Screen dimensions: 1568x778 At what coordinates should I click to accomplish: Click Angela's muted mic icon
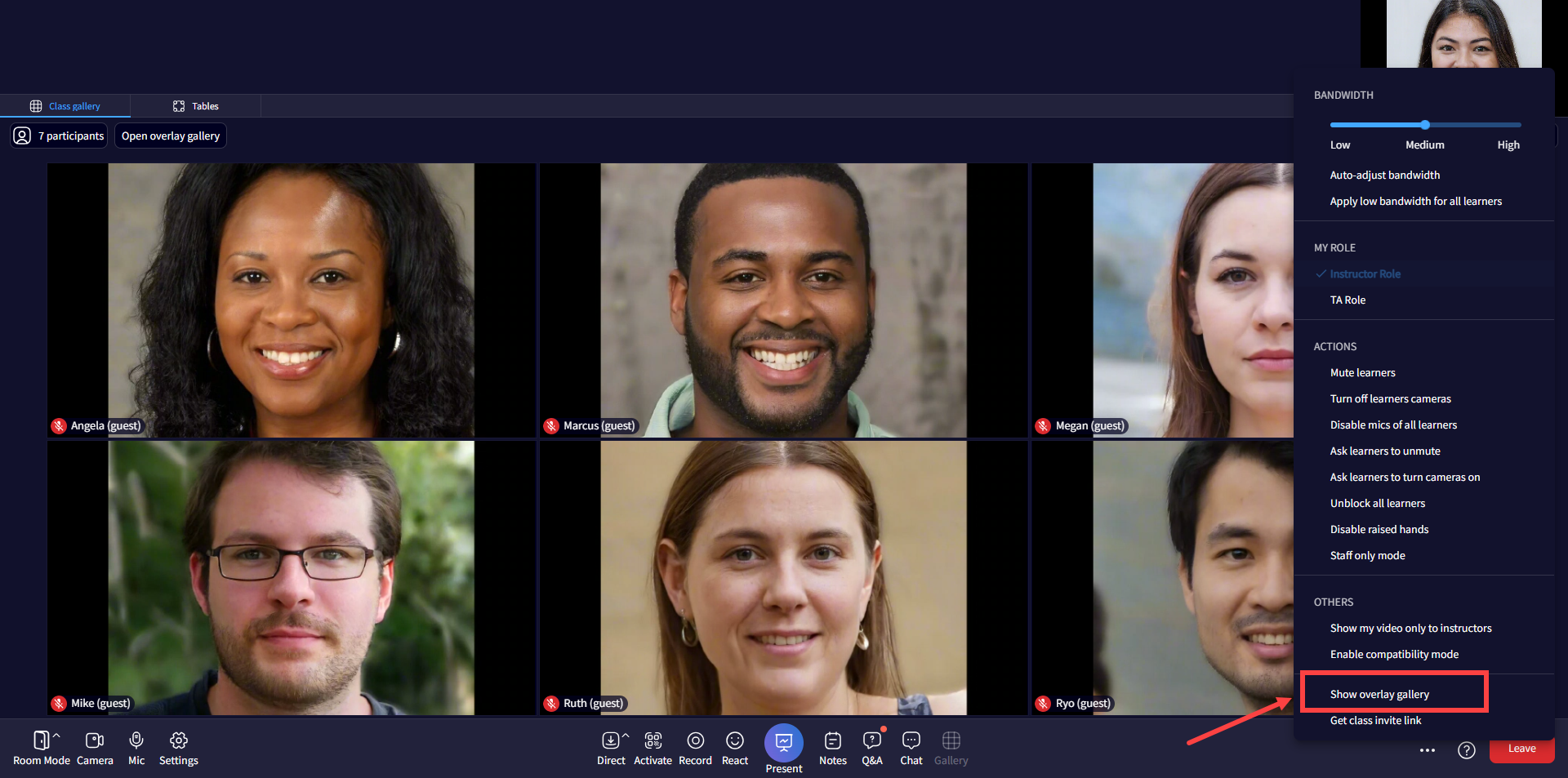(59, 425)
